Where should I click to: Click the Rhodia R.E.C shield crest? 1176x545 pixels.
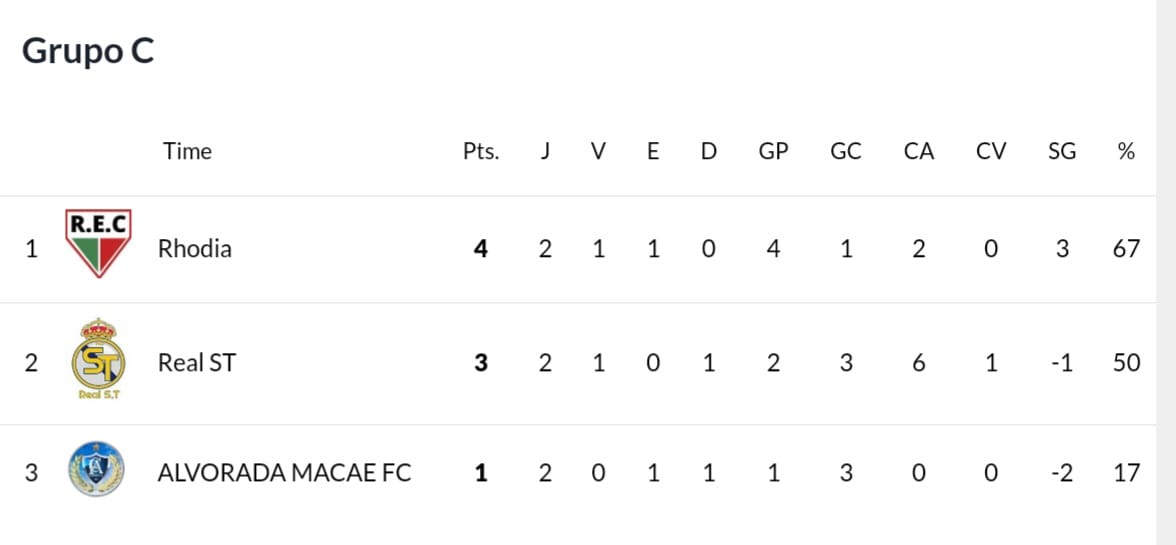pos(97,243)
